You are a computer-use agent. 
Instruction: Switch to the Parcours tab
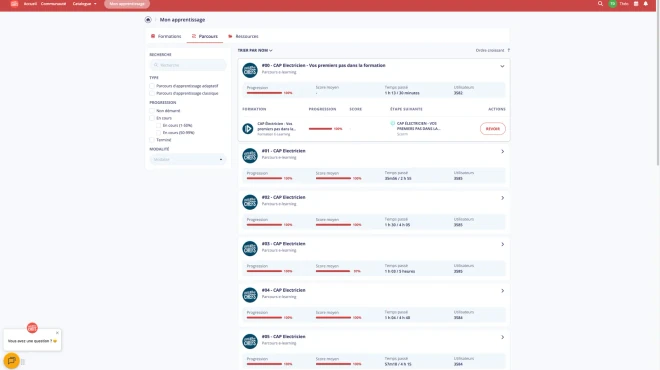(x=205, y=36)
